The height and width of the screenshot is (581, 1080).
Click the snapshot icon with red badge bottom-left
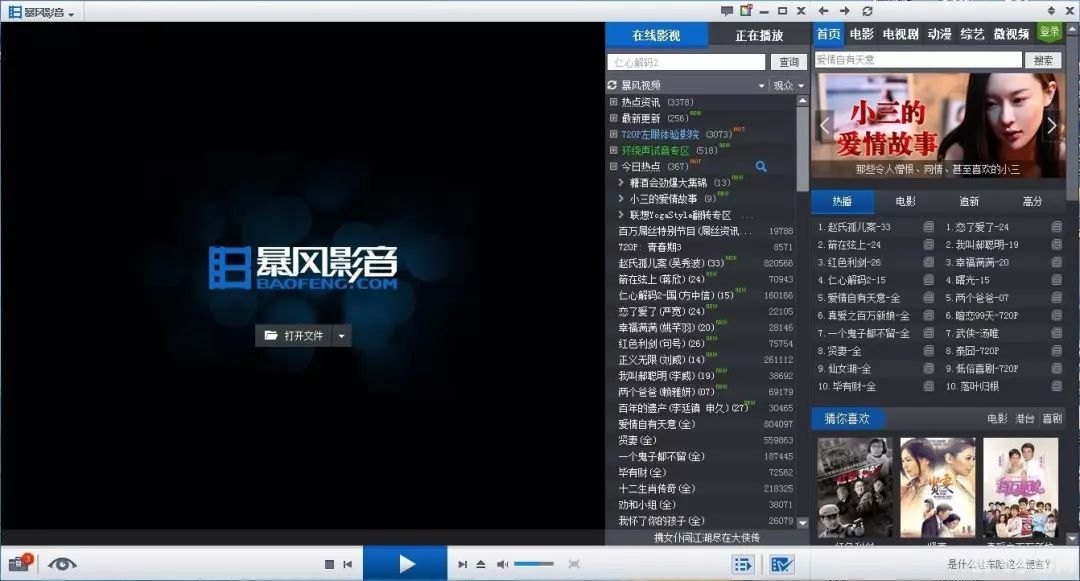tap(20, 562)
